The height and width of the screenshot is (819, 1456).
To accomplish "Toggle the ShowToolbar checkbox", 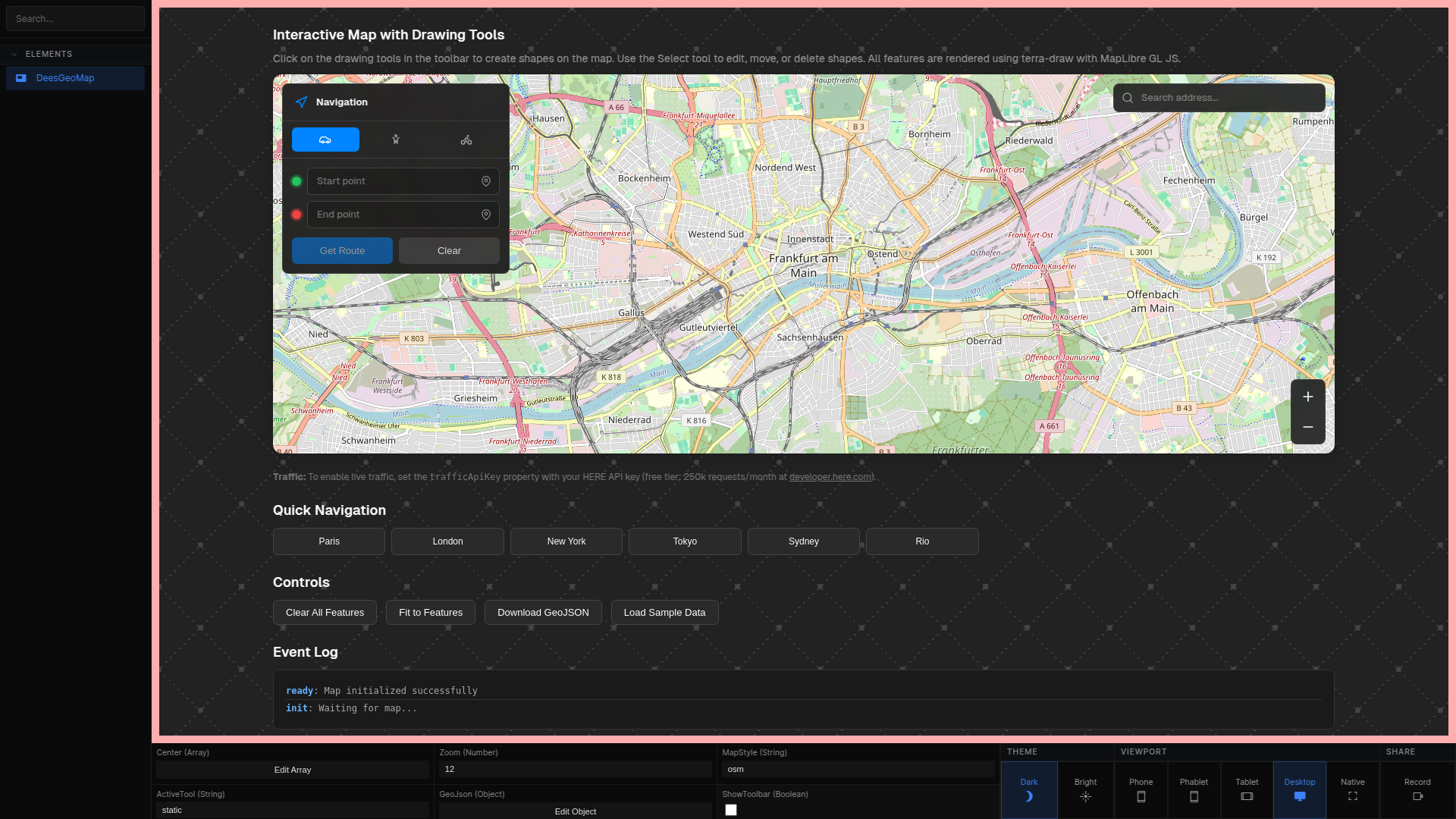I will 731,810.
